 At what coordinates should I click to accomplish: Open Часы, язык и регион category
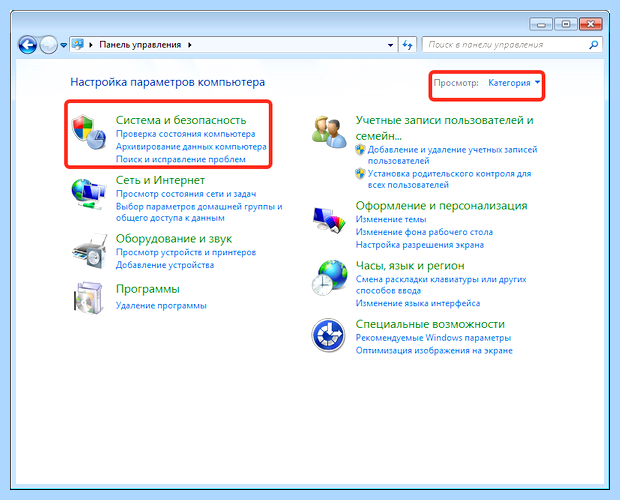tap(410, 265)
